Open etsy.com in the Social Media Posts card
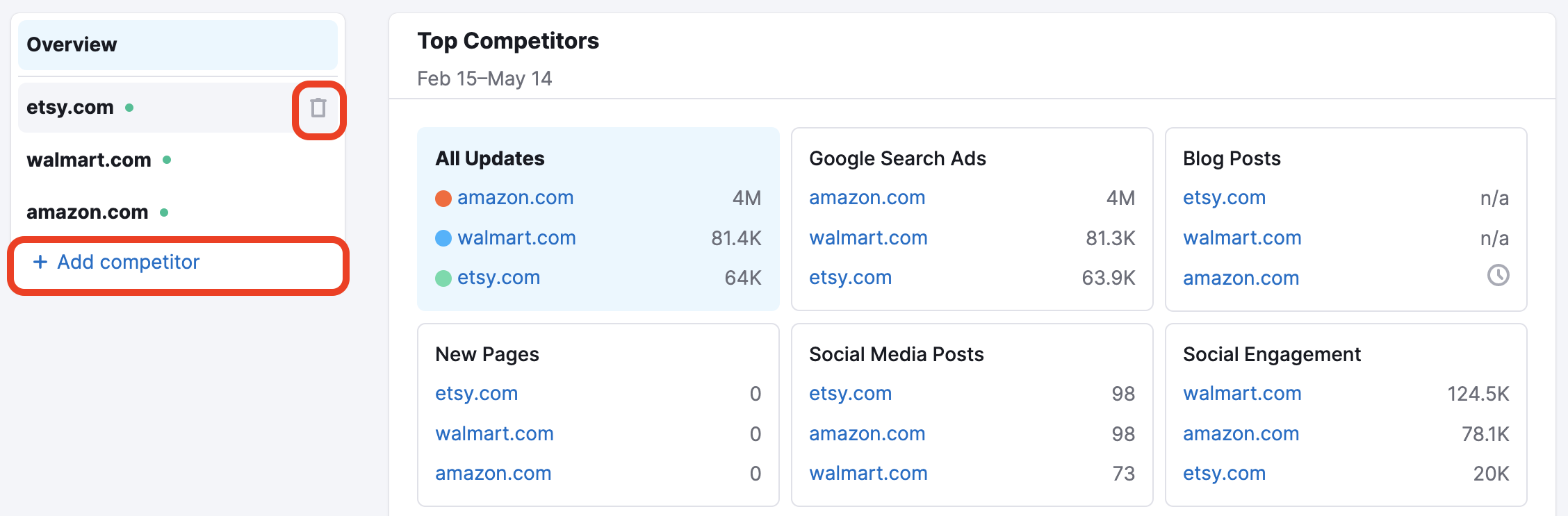 tap(850, 393)
